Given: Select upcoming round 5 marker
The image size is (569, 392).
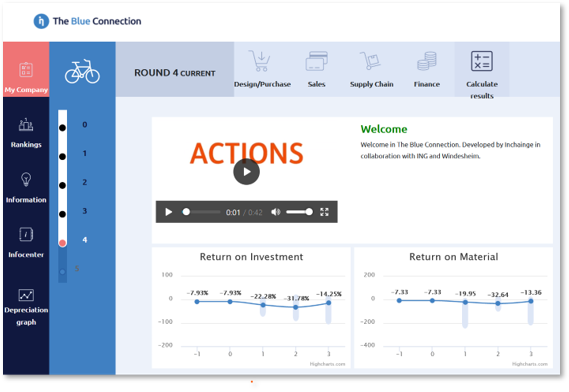Looking at the screenshot, I should click(x=62, y=271).
